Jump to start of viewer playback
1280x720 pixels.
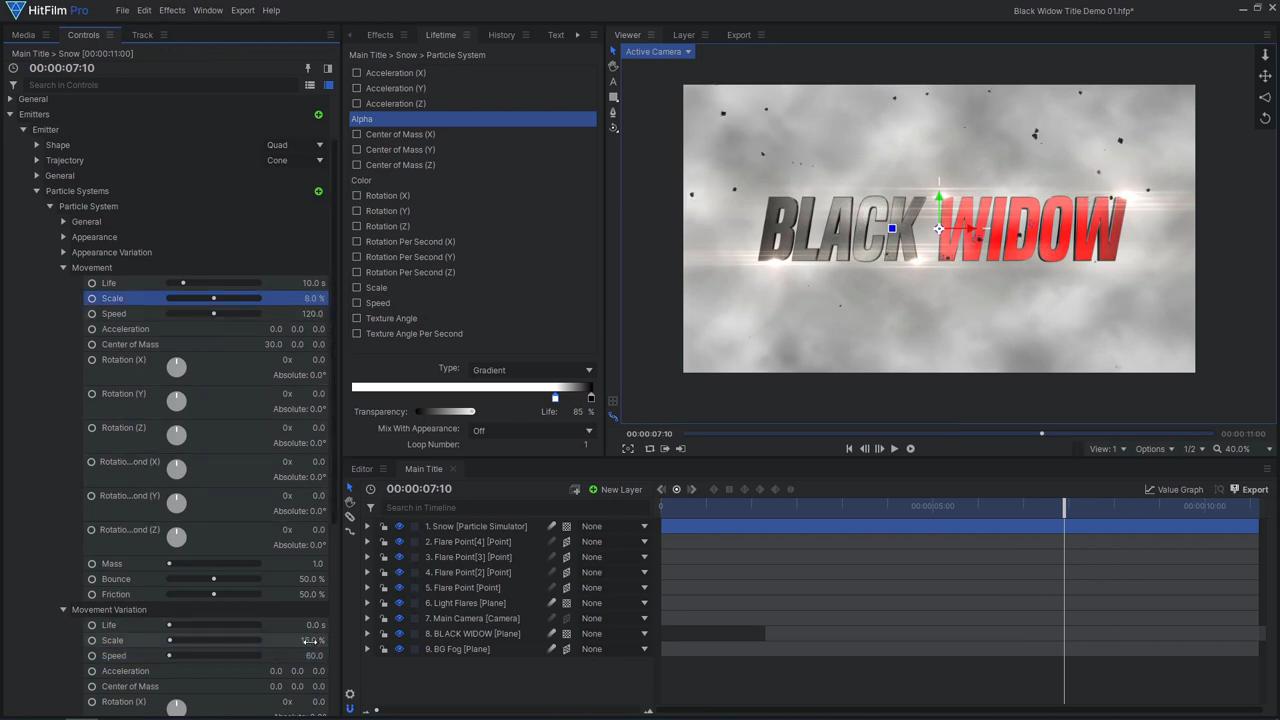(849, 449)
